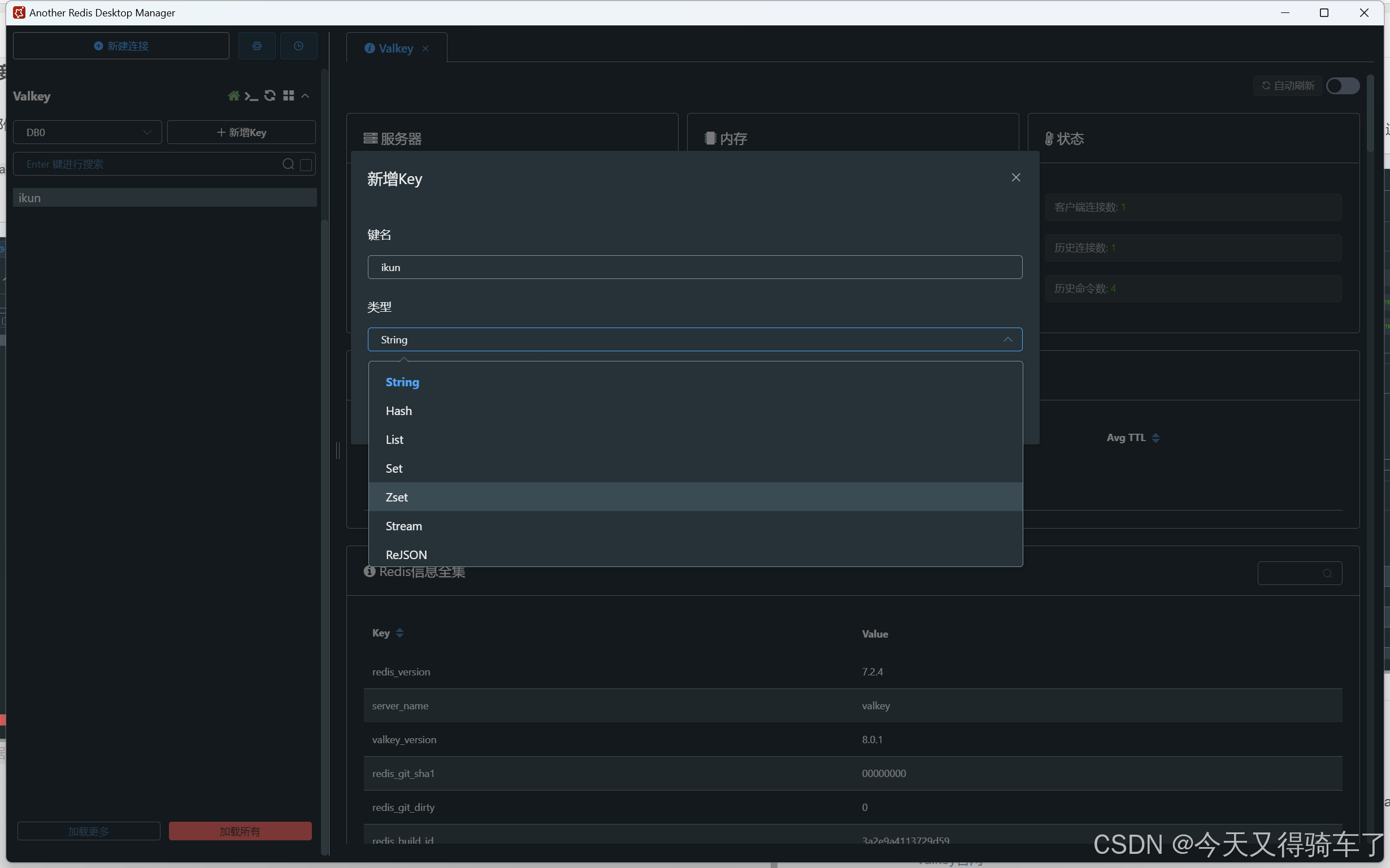The height and width of the screenshot is (868, 1390).
Task: Close the 新增Key dialog with X
Action: [x=1015, y=177]
